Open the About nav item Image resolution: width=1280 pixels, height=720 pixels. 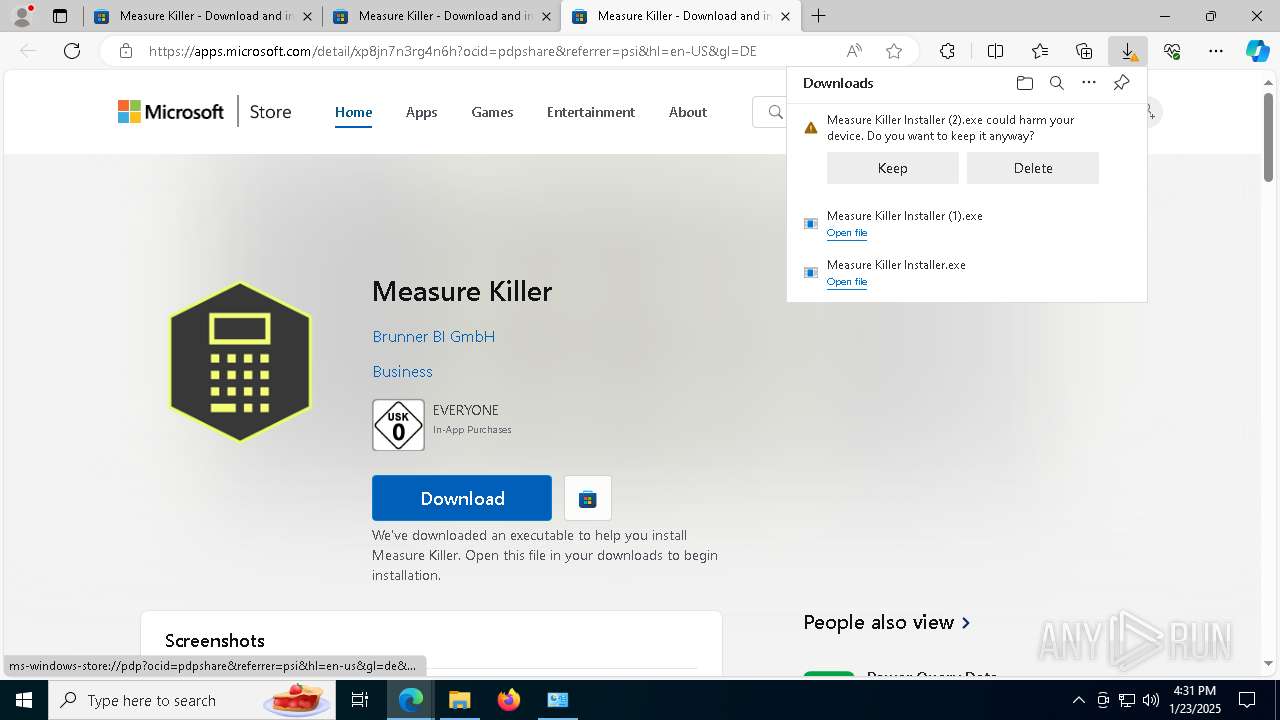coord(688,112)
